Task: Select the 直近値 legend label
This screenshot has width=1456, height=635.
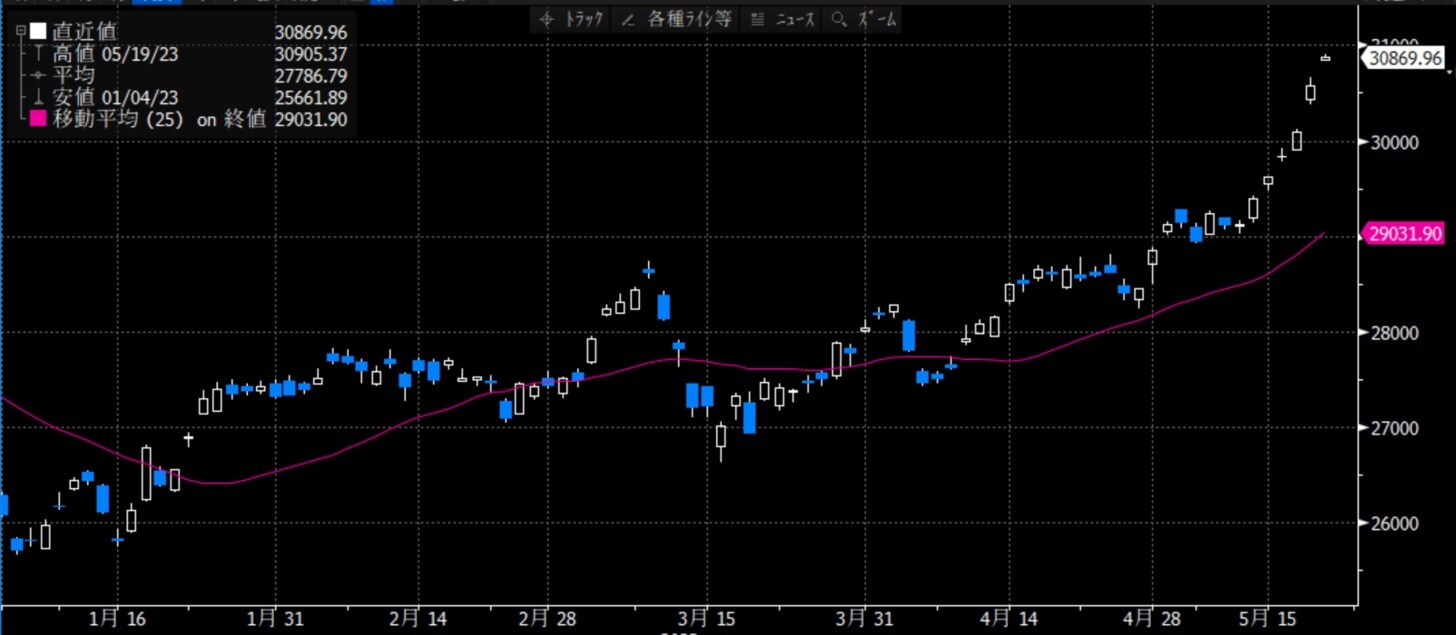Action: click(x=84, y=32)
